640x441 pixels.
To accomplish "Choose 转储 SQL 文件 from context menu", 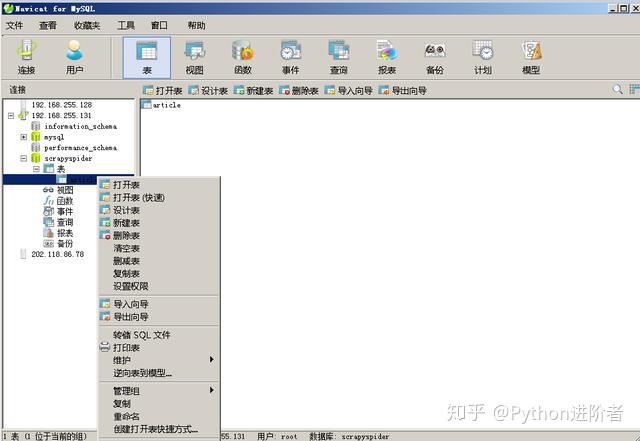I will [159, 335].
